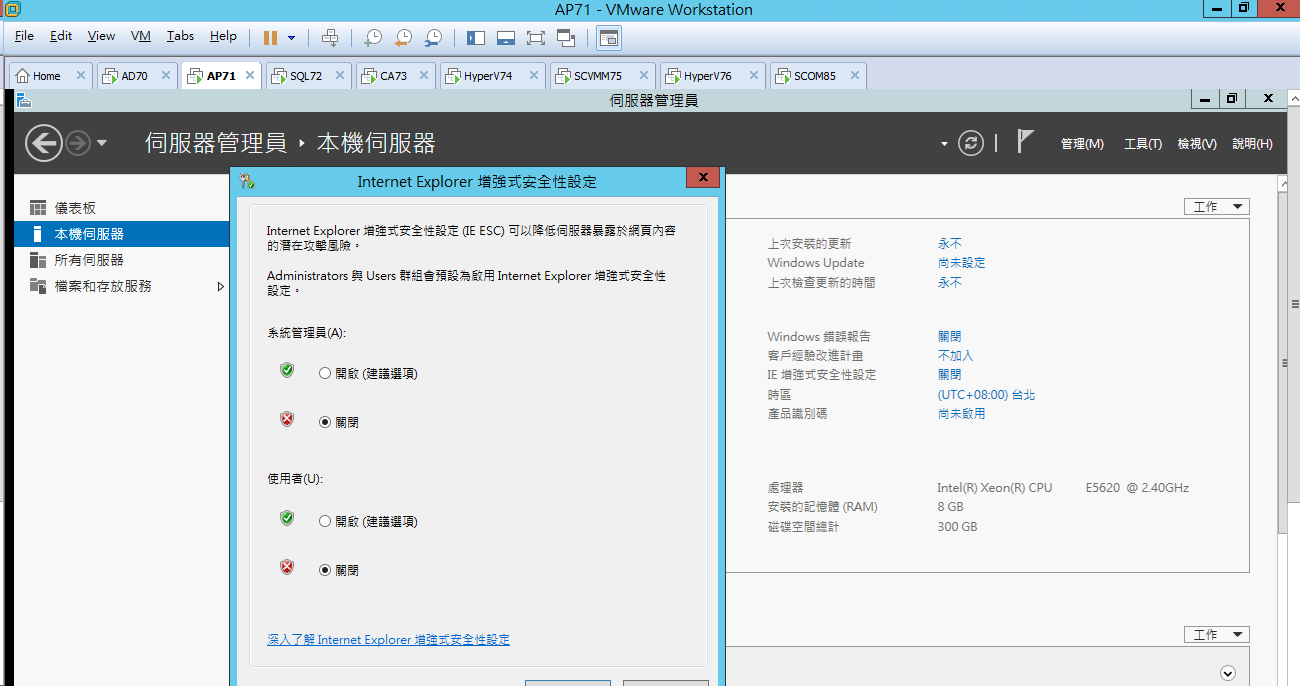Open the 管理(M) menu

tap(1082, 144)
